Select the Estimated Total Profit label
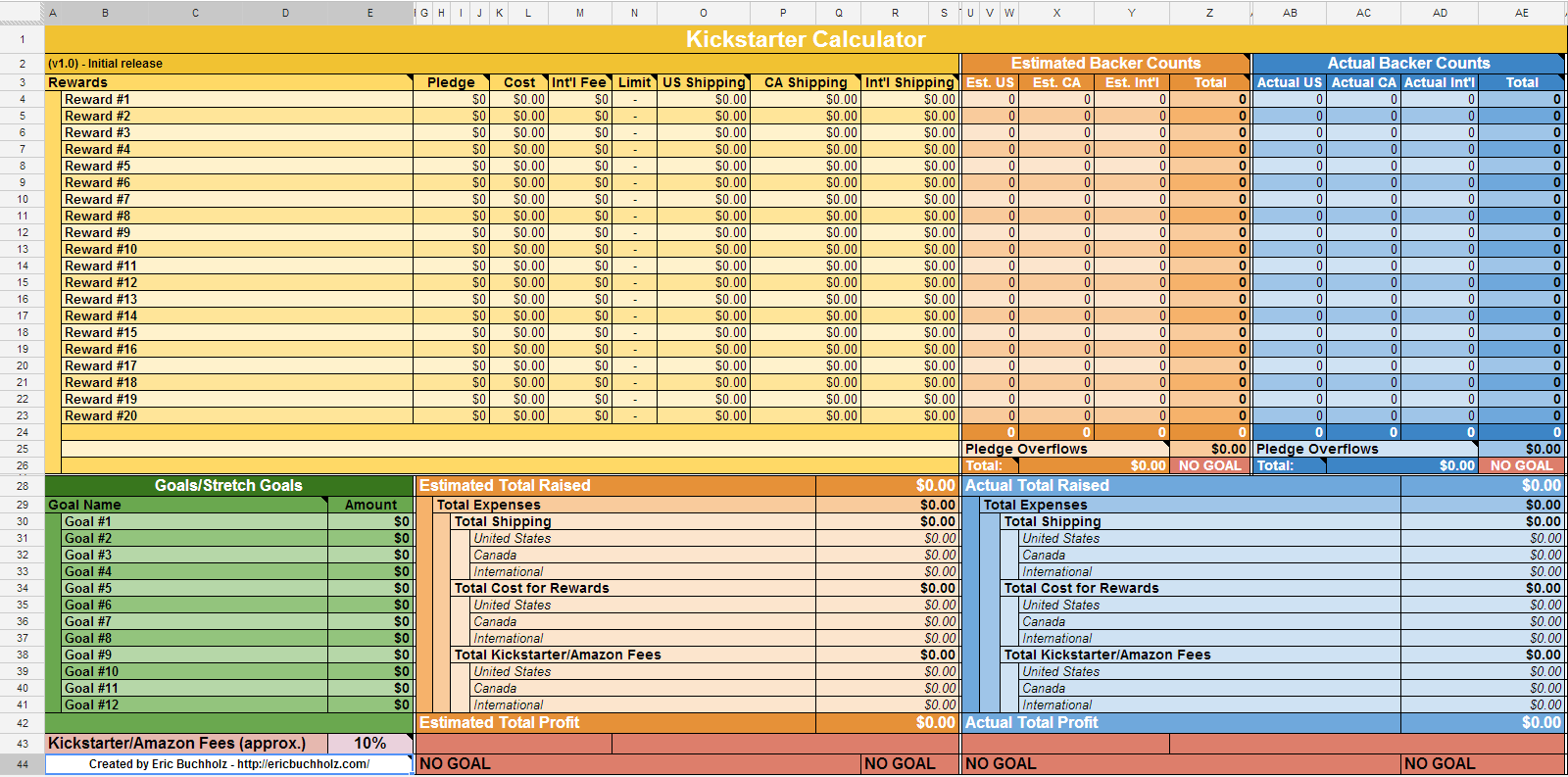The width and height of the screenshot is (1568, 777). pos(616,723)
